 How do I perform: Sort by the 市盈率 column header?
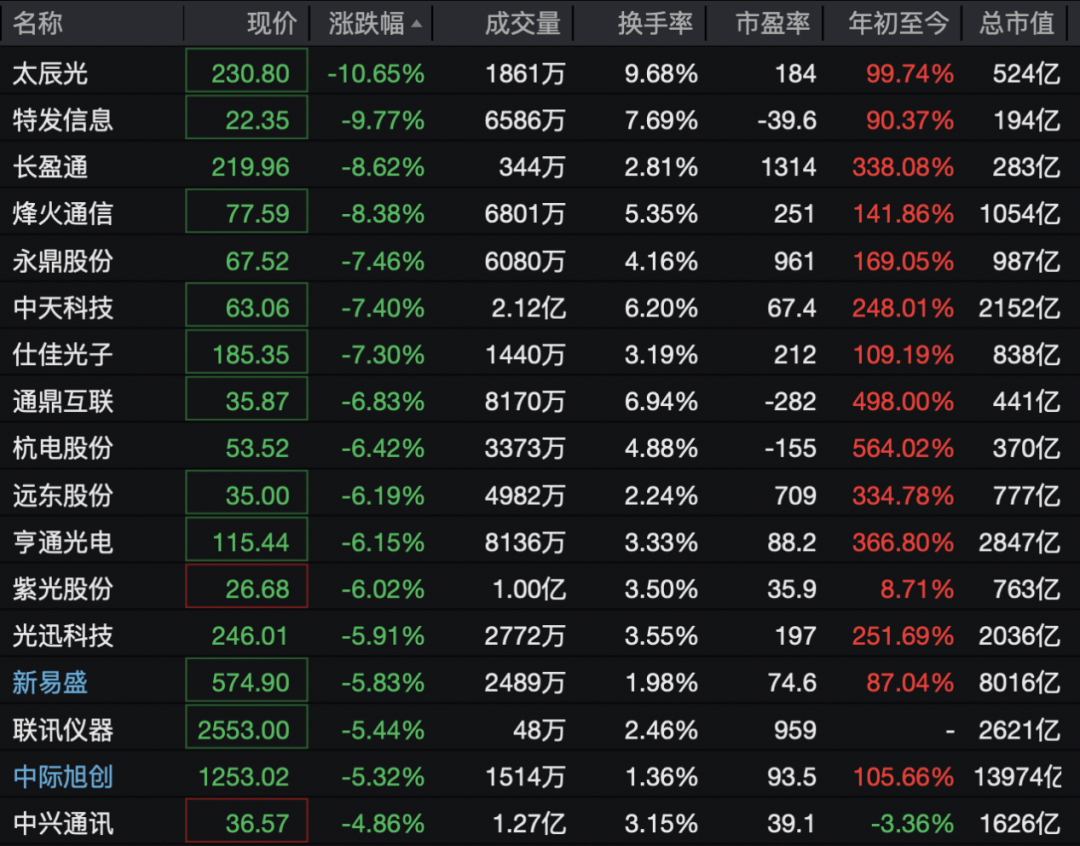[773, 23]
